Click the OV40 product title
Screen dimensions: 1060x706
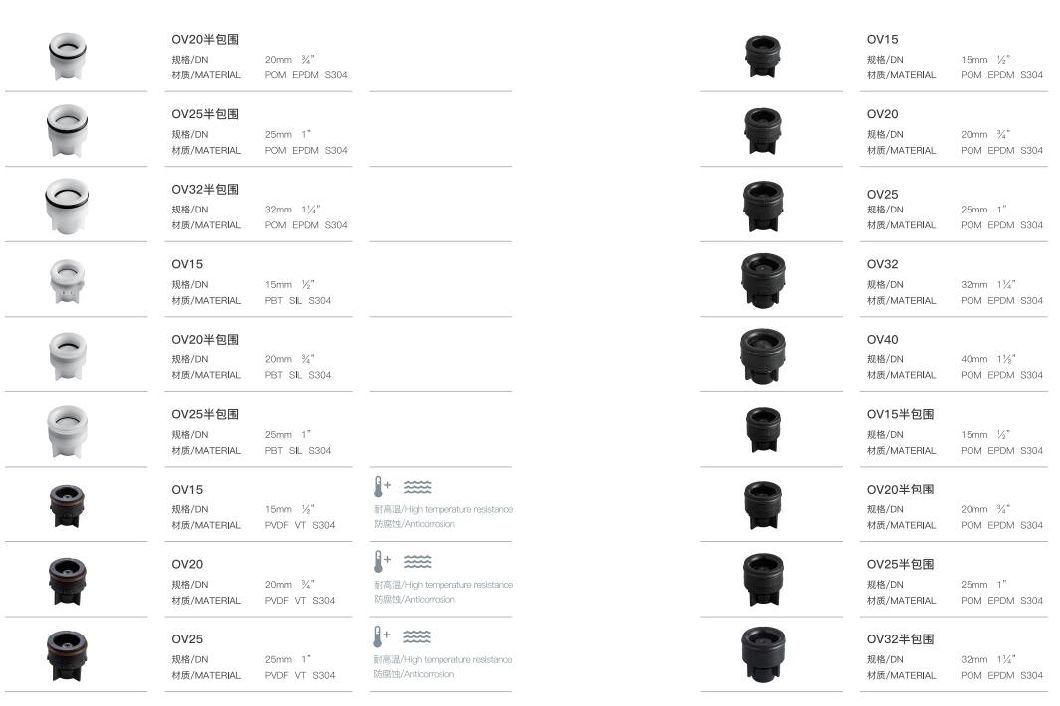(883, 340)
